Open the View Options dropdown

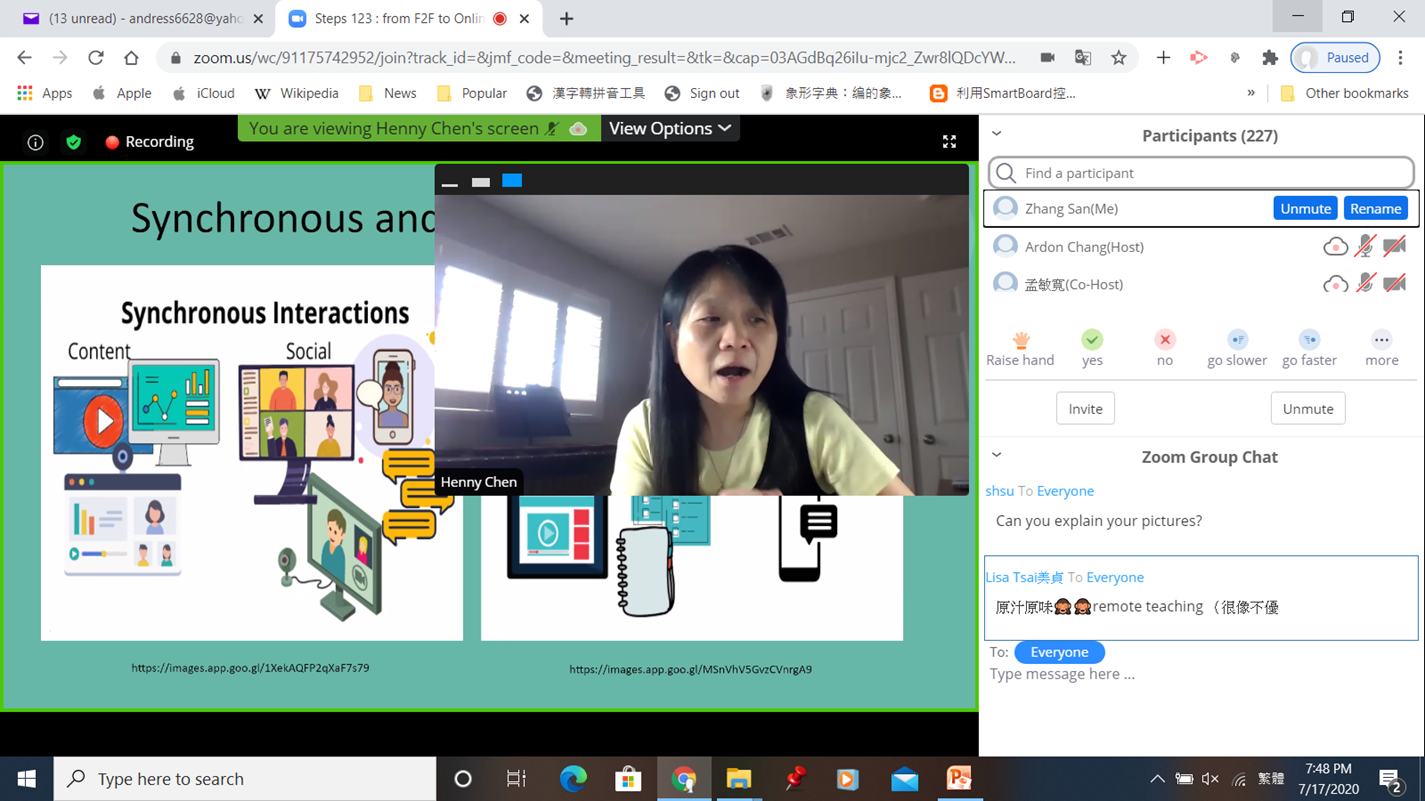coord(670,128)
